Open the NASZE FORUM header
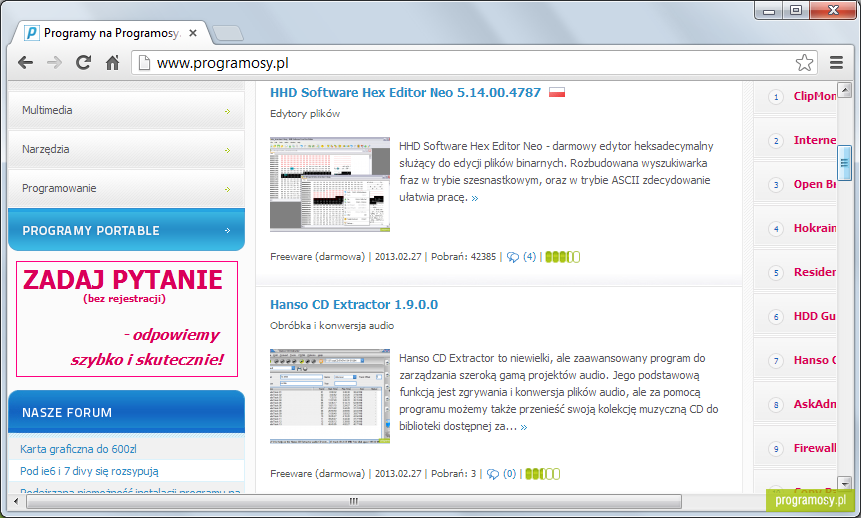Image resolution: width=861 pixels, height=518 pixels. pos(126,412)
